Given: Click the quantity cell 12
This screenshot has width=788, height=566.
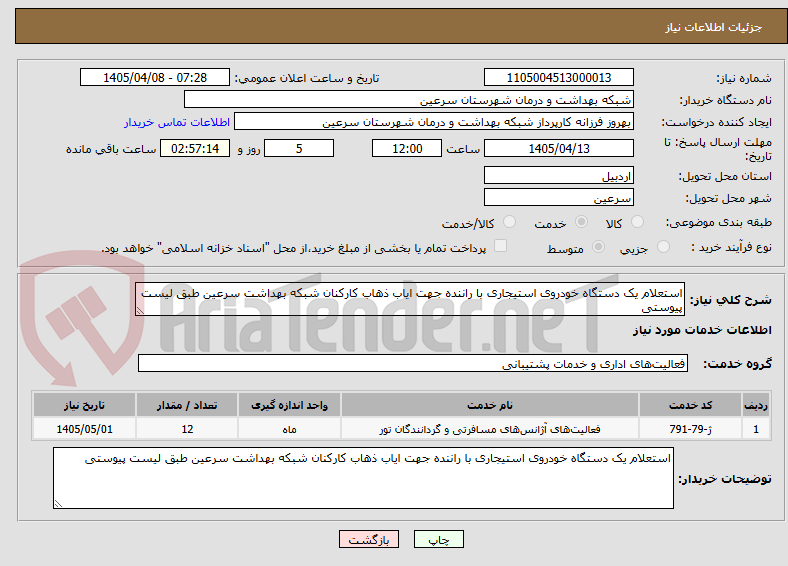Looking at the screenshot, I should [x=187, y=429].
